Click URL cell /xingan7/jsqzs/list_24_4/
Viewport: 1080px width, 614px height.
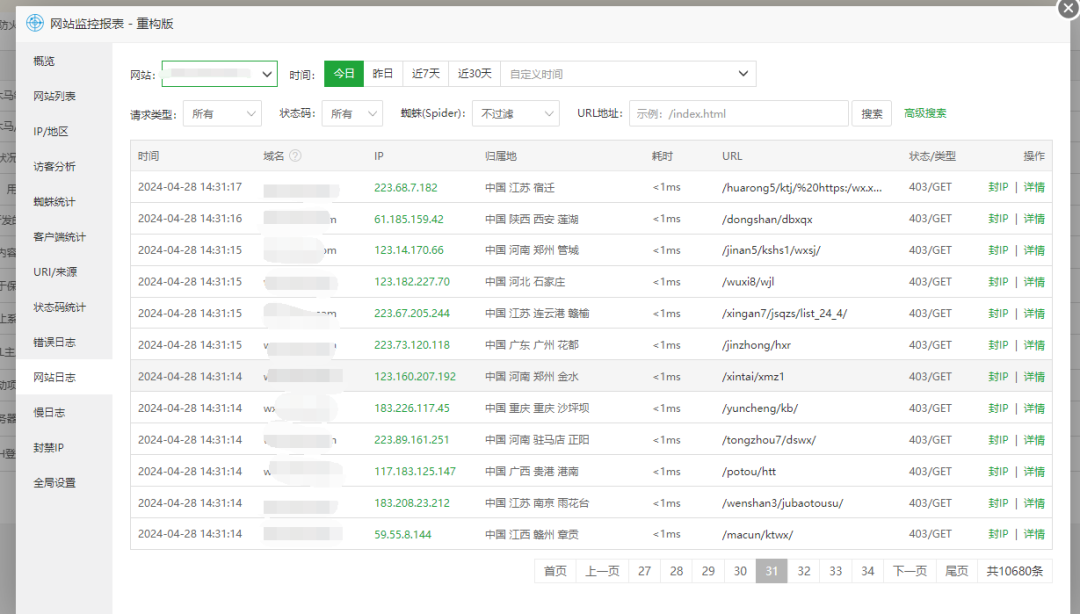click(x=785, y=314)
